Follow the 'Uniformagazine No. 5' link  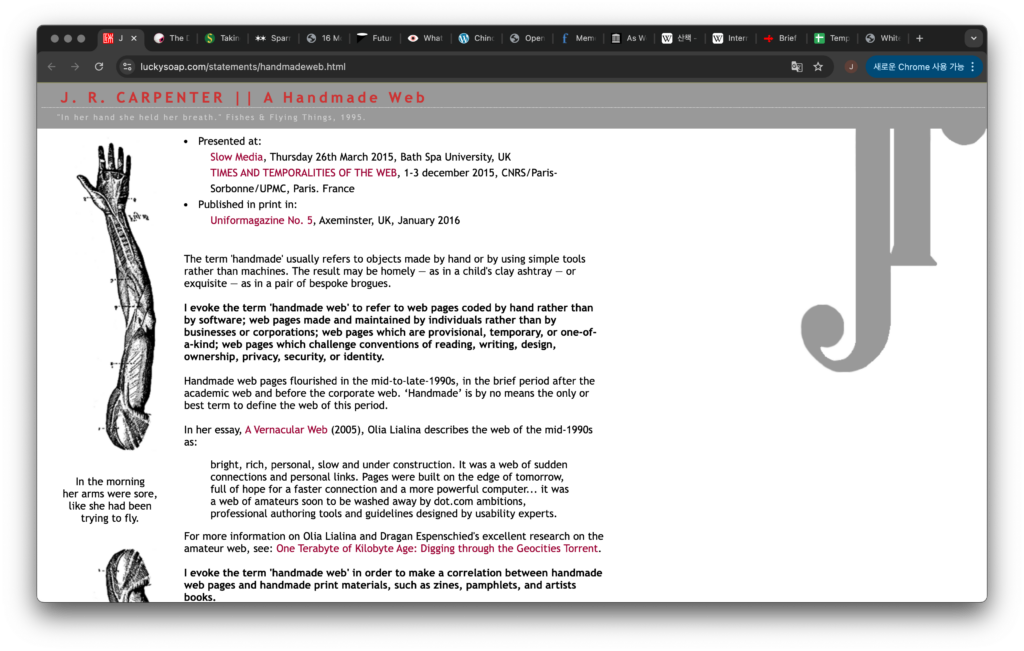[261, 220]
